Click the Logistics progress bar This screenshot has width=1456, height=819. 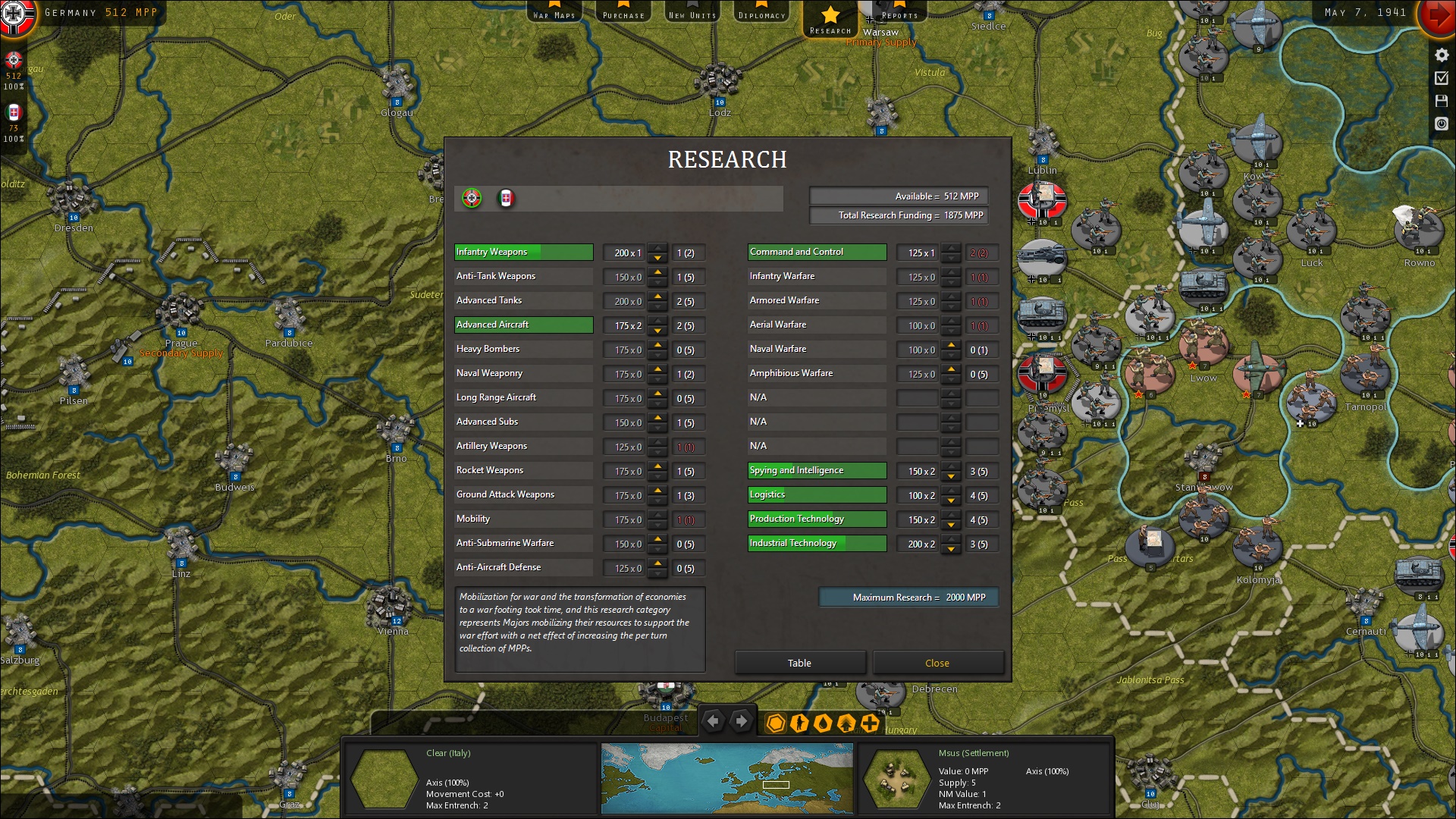click(817, 494)
